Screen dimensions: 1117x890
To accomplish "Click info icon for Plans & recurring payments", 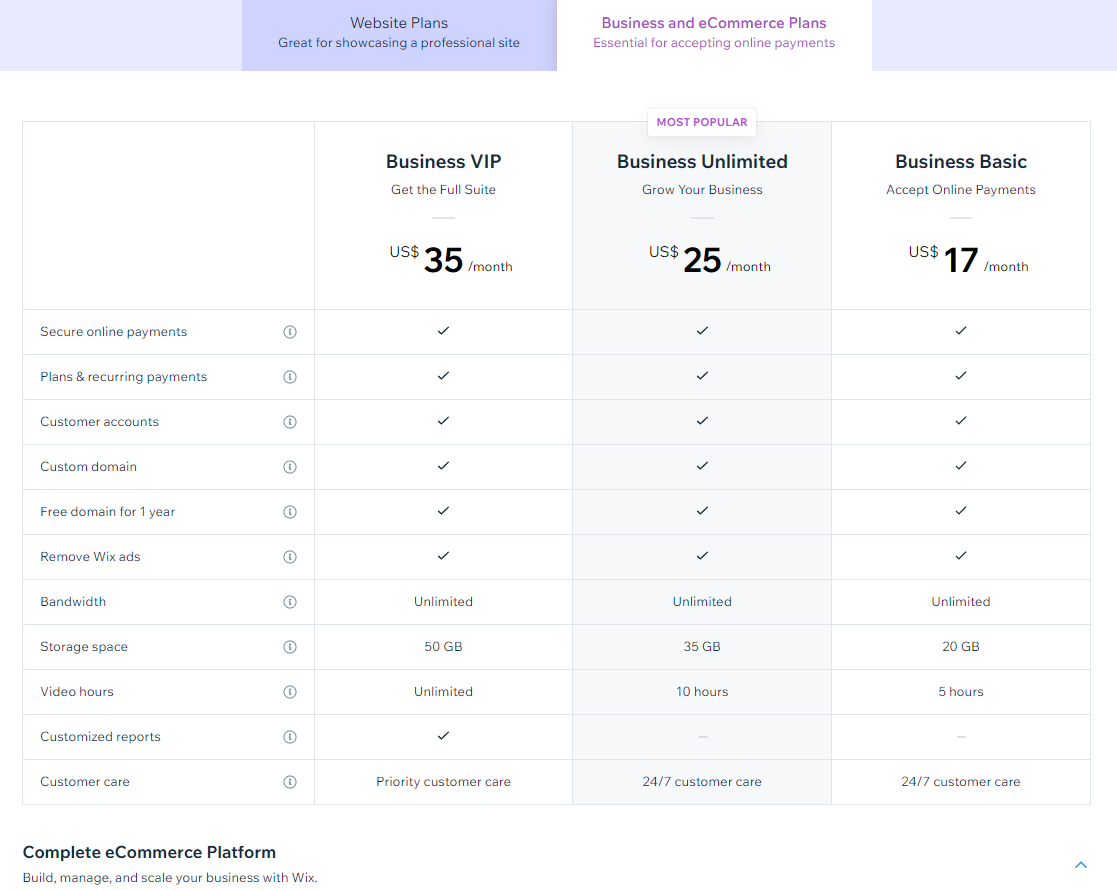I will point(290,377).
